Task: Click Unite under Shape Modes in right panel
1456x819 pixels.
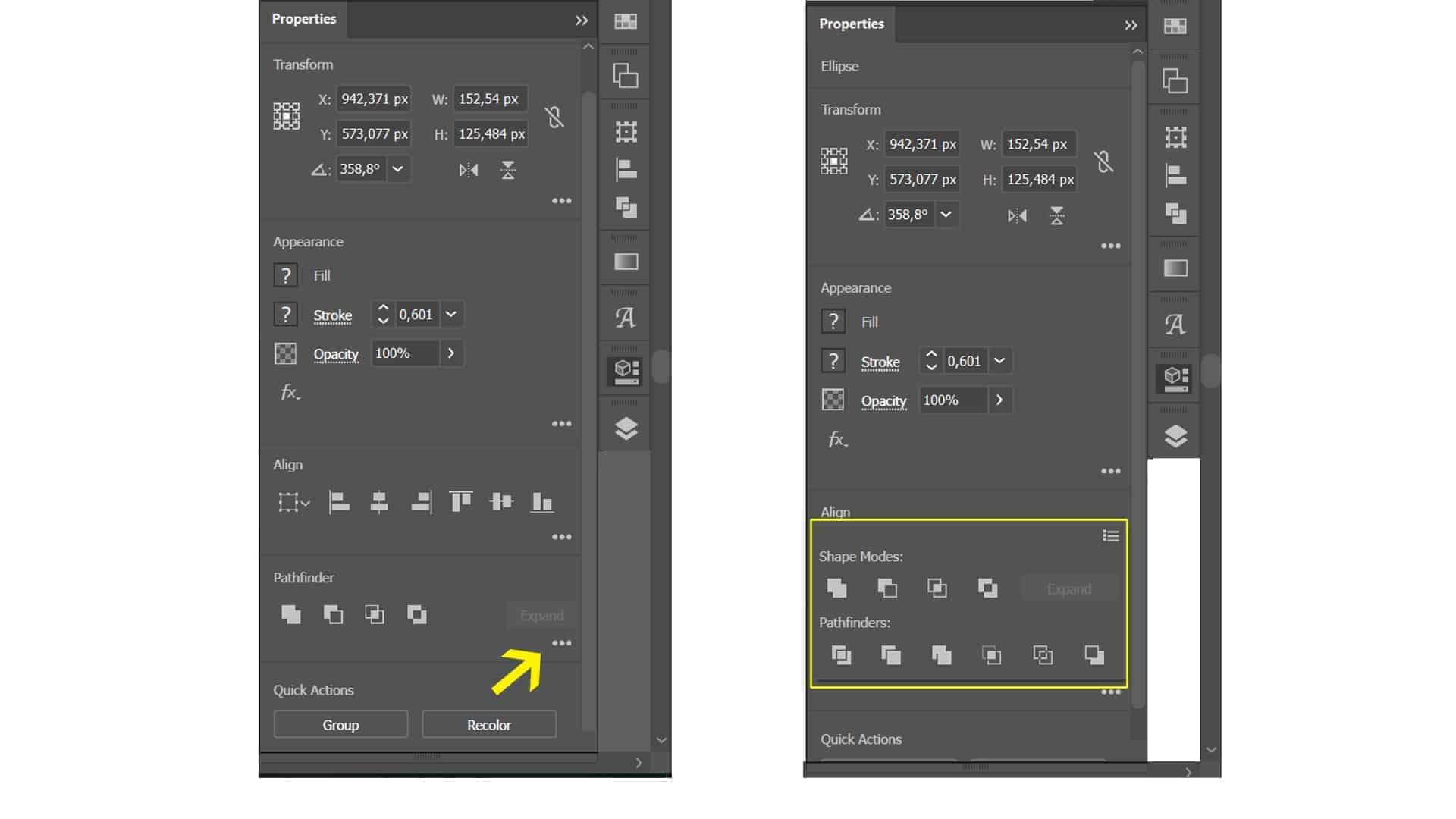Action: (837, 588)
